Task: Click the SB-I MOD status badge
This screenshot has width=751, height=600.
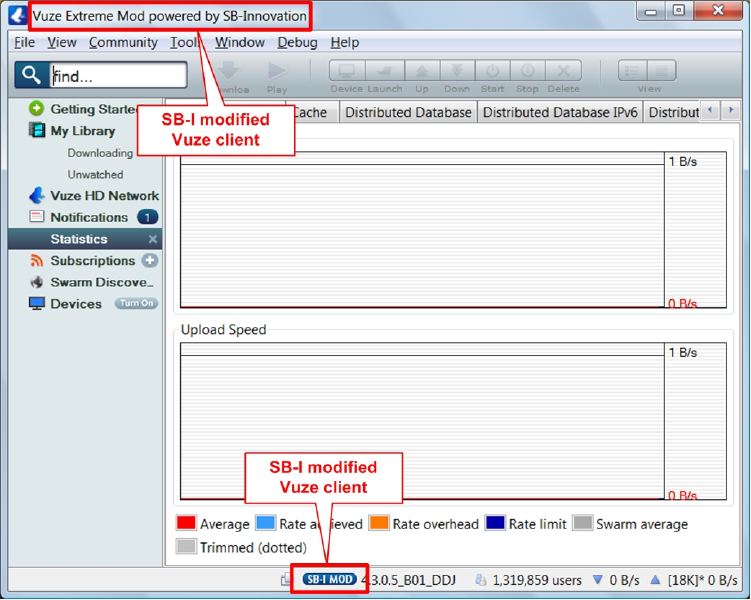Action: tap(330, 579)
